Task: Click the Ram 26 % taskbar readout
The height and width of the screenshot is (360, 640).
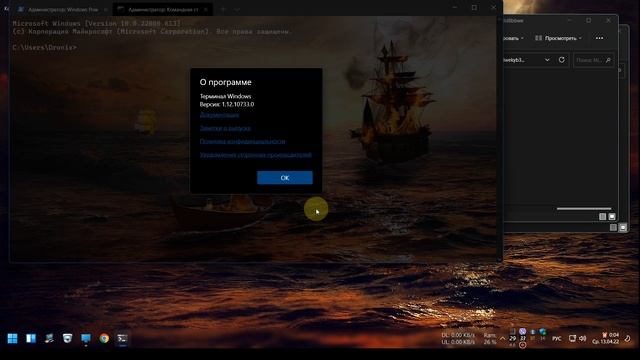Action: tap(490, 338)
